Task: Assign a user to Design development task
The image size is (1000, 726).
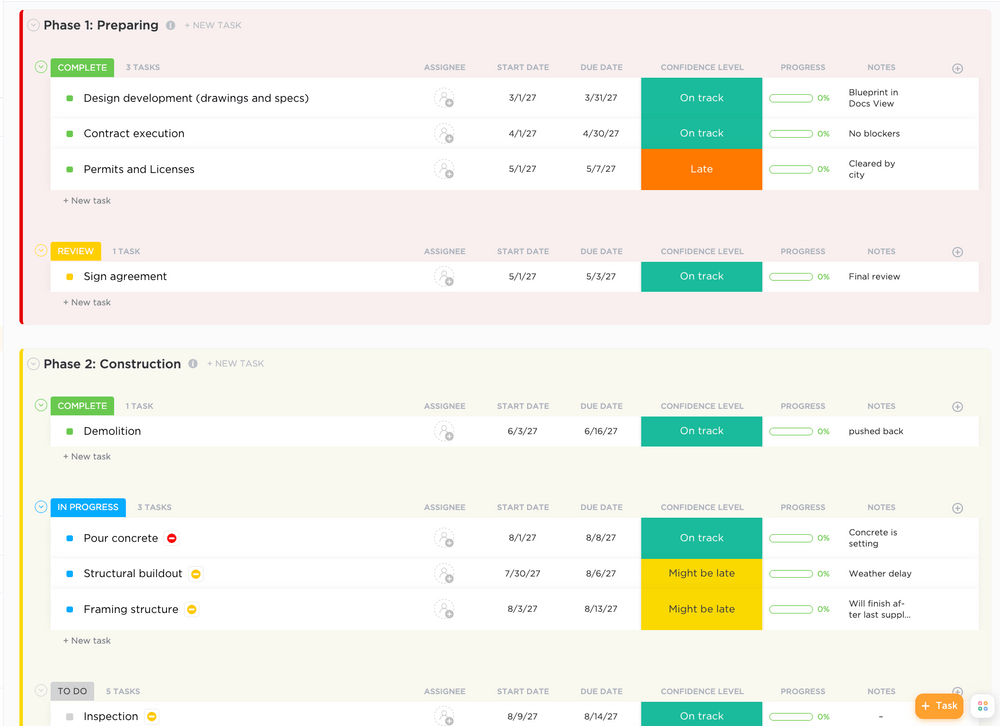Action: coord(444,98)
